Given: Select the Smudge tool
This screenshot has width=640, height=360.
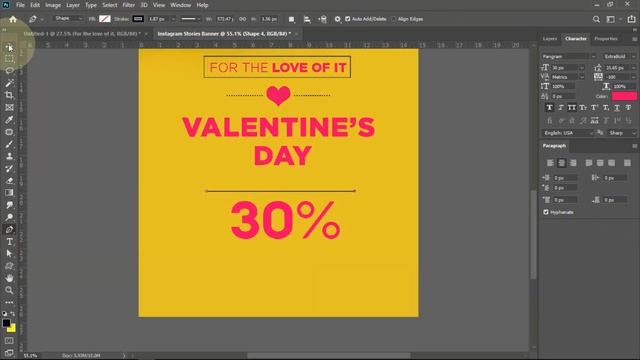Looking at the screenshot, I should click(9, 205).
